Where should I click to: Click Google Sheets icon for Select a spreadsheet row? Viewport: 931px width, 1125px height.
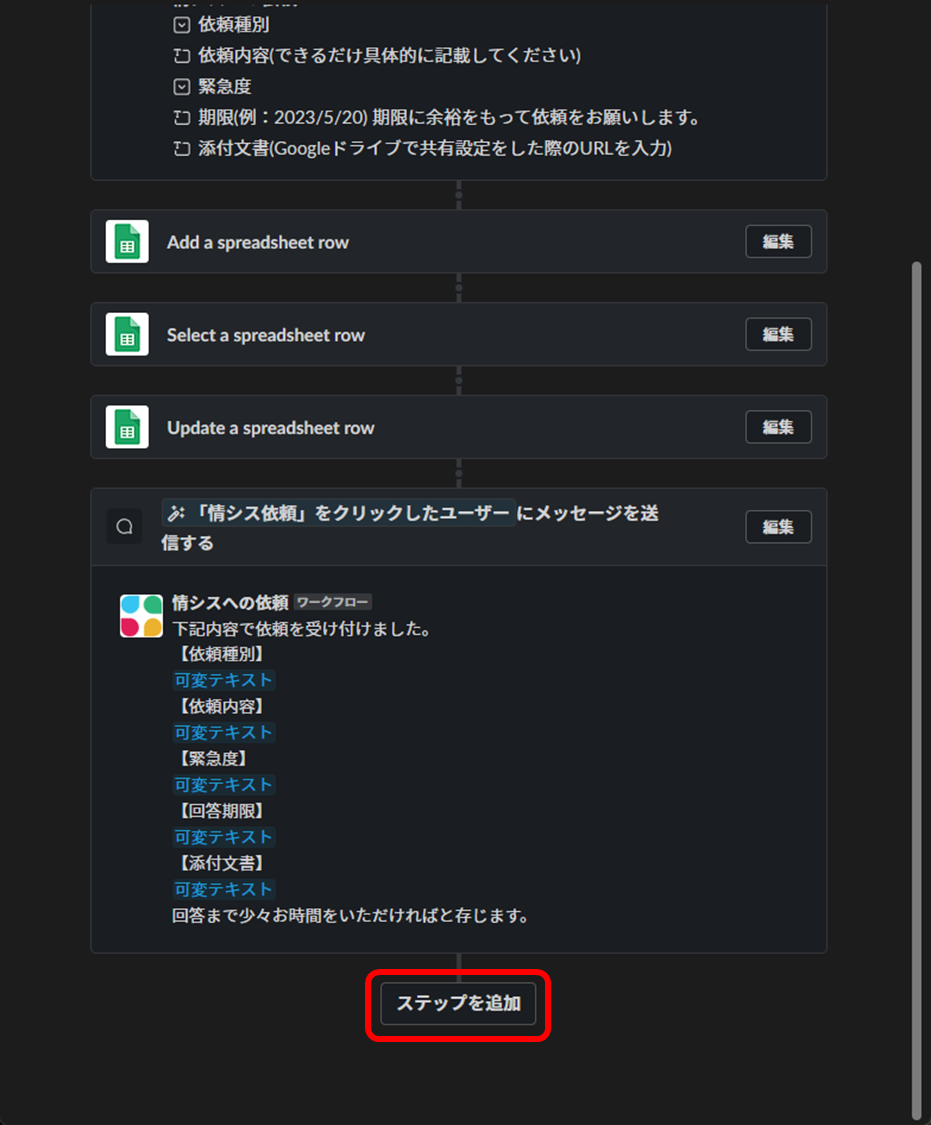point(127,334)
